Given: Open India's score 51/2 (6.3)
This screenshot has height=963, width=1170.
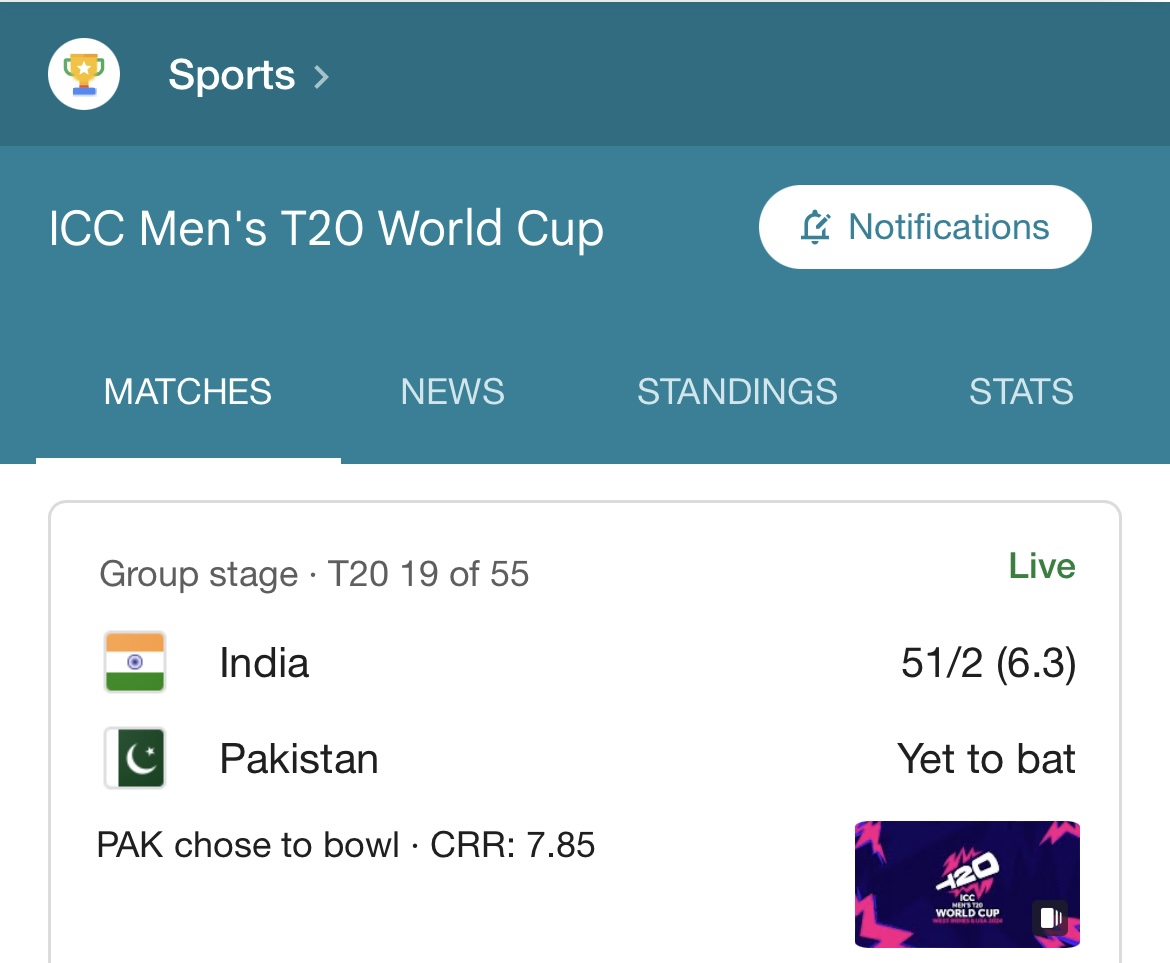Looking at the screenshot, I should (x=989, y=662).
